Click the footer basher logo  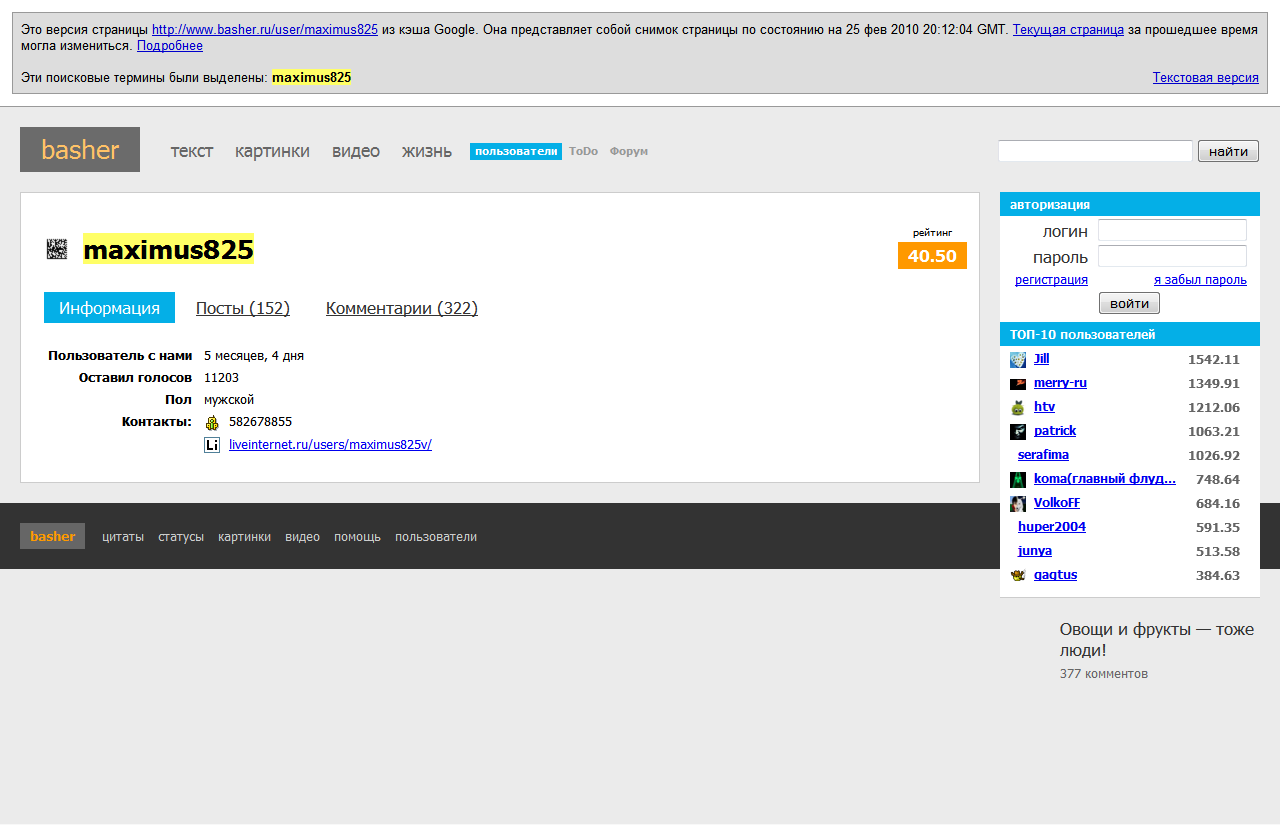tap(52, 536)
